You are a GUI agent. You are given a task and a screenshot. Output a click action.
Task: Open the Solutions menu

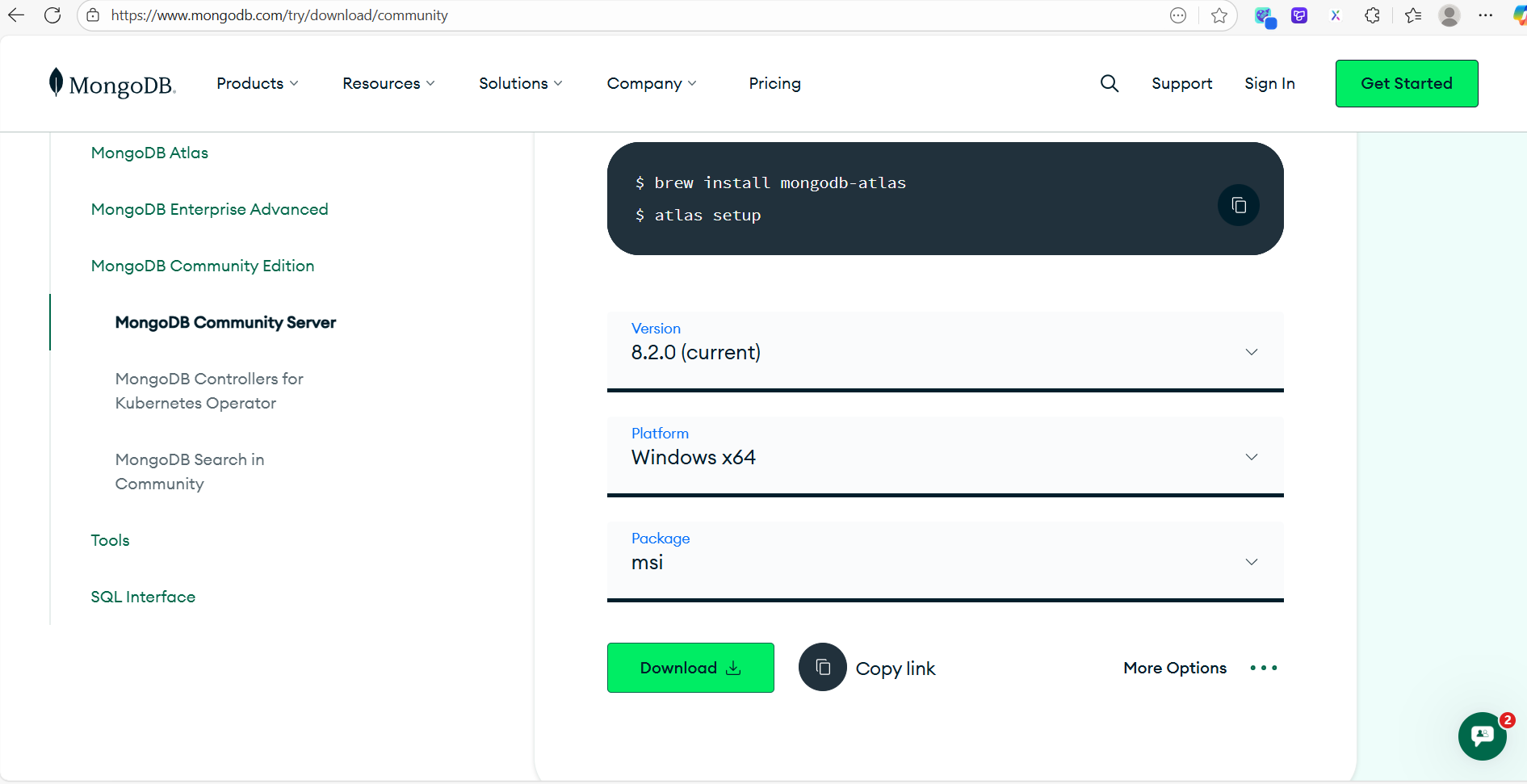coord(521,83)
